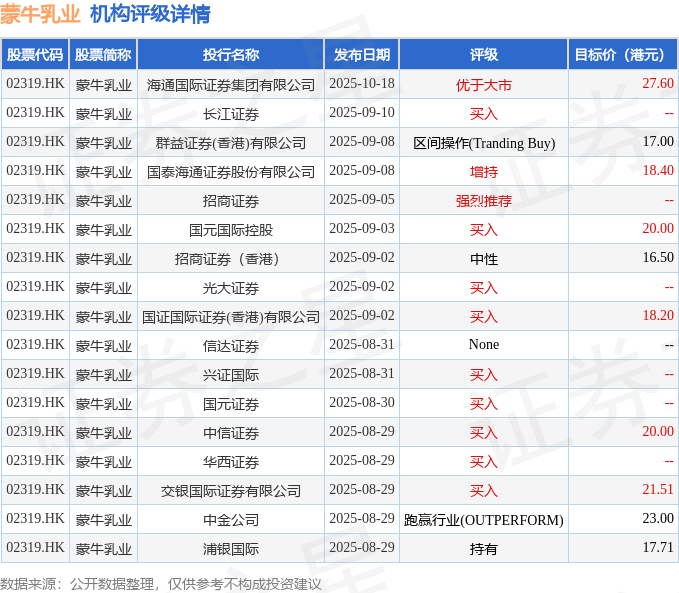Click 兴证国际 broker cell
679x593 pixels.
[231, 375]
